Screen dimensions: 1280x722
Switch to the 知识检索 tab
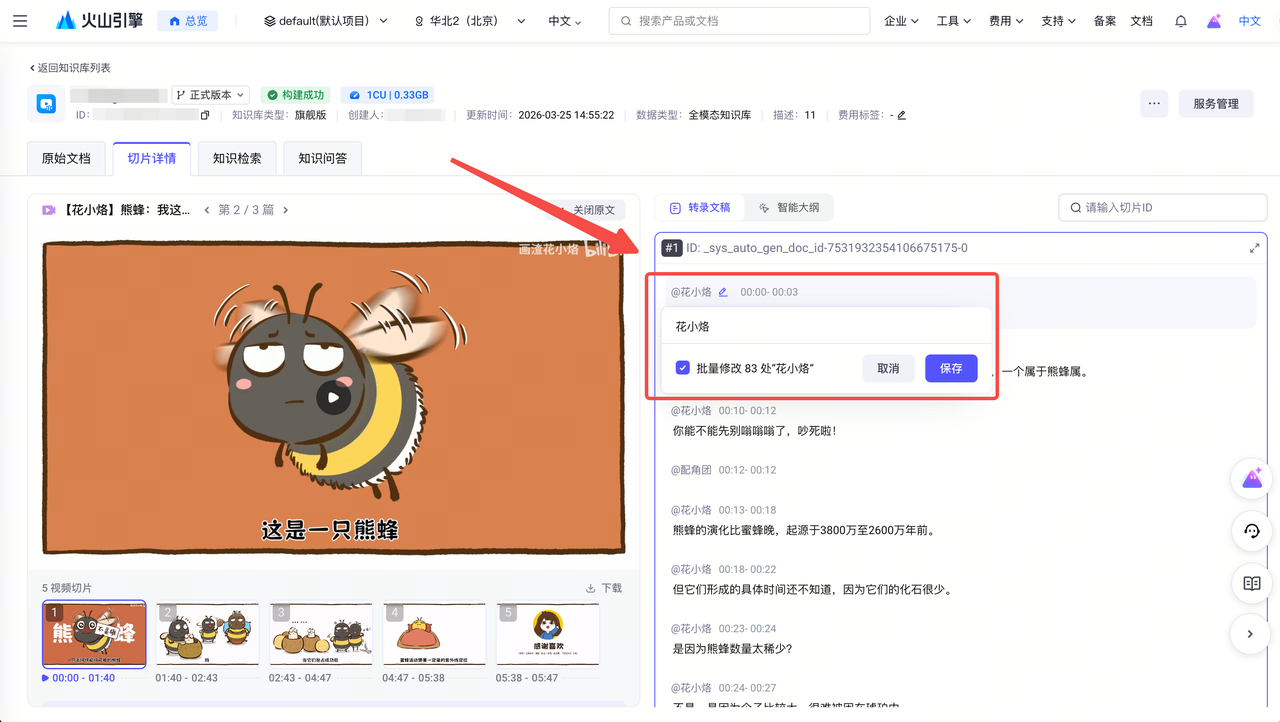click(237, 158)
